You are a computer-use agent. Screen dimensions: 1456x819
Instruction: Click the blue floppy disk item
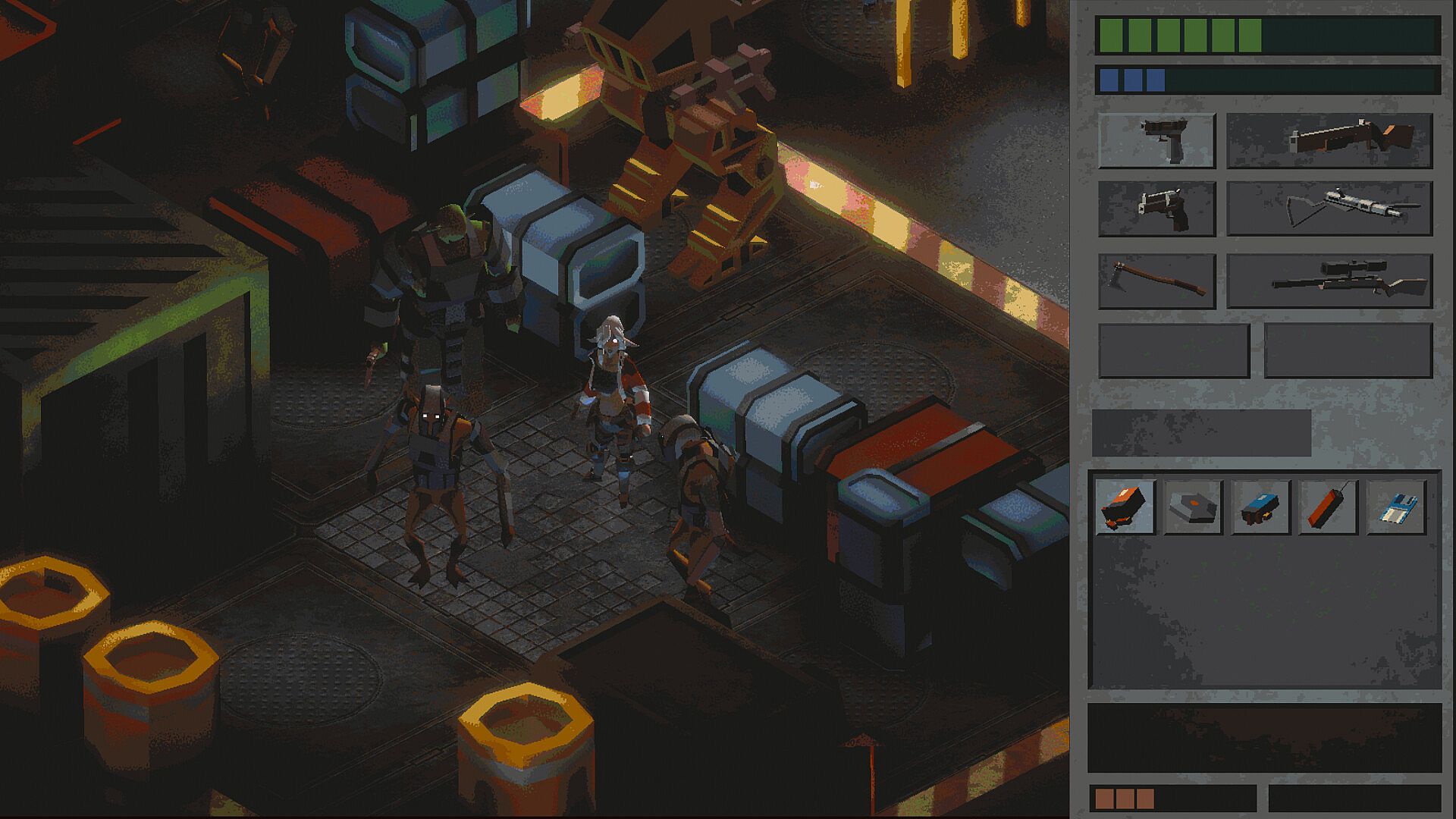pyautogui.click(x=1396, y=507)
